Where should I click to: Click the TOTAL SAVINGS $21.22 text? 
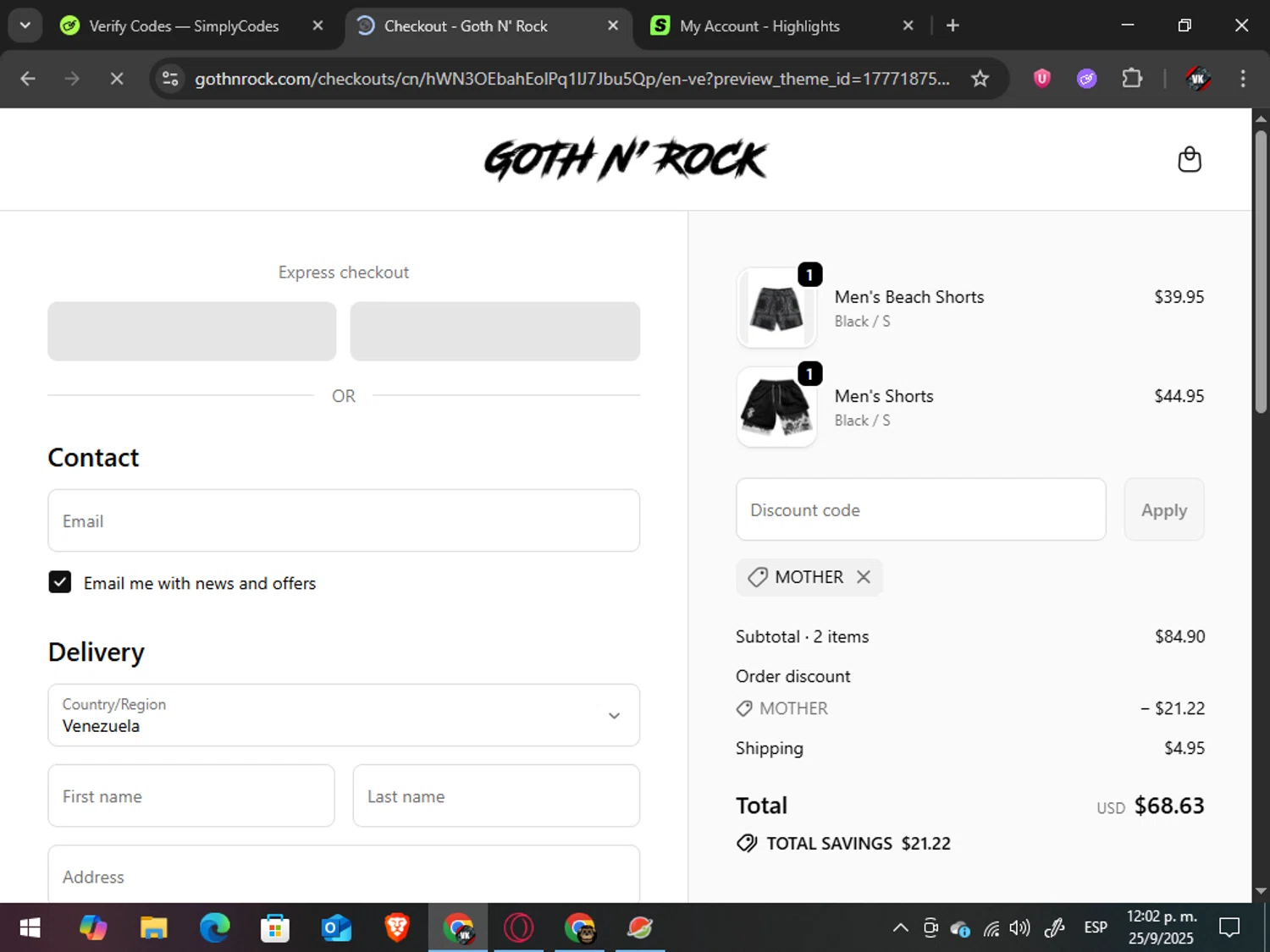[x=859, y=844]
